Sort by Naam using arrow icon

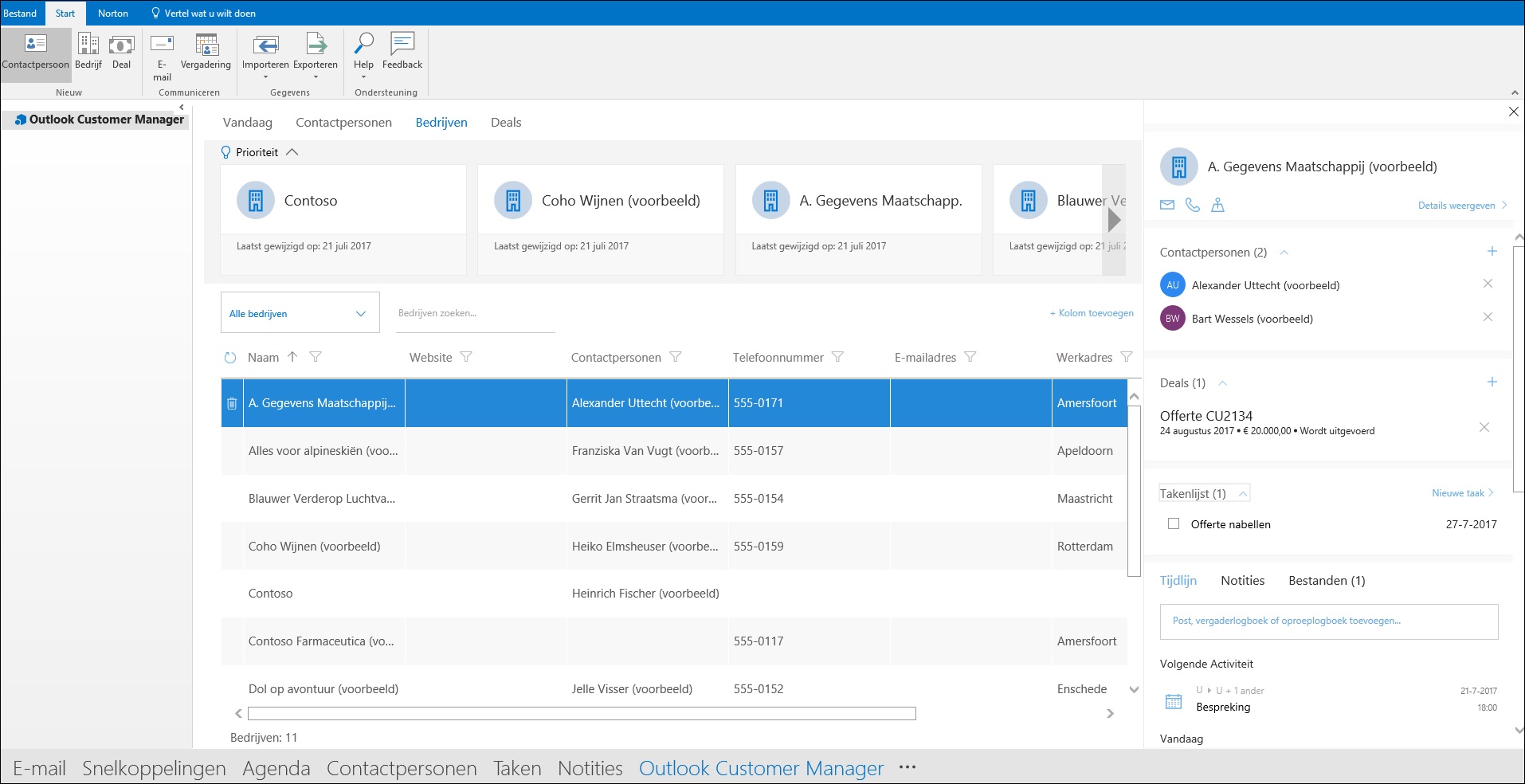click(292, 357)
